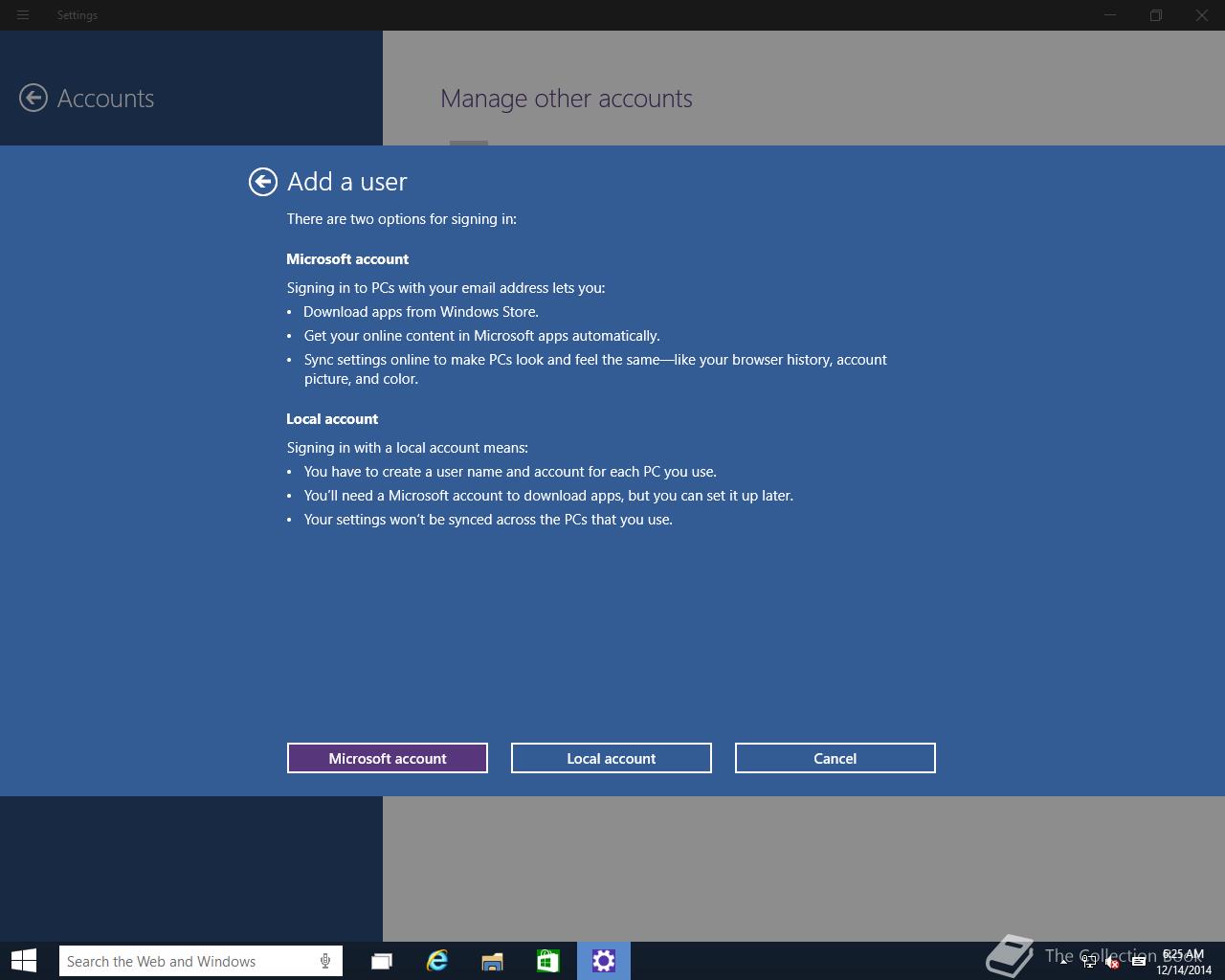Click the network status tray icon
Viewport: 1225px width, 980px height.
pos(1089,962)
